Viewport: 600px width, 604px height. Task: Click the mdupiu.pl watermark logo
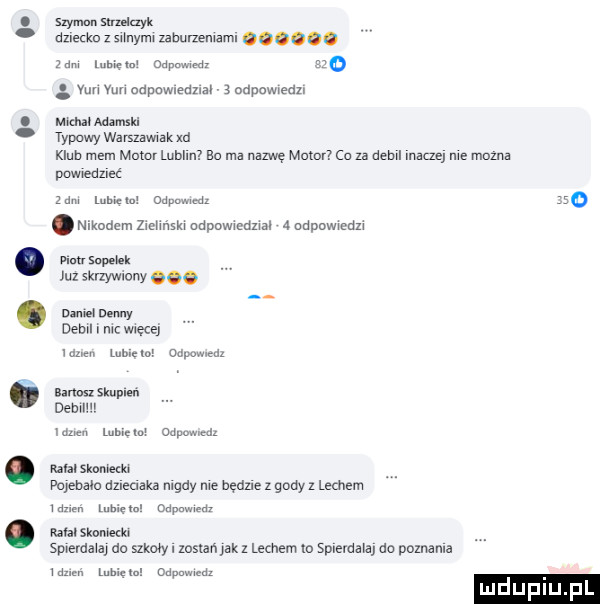[x=537, y=589]
